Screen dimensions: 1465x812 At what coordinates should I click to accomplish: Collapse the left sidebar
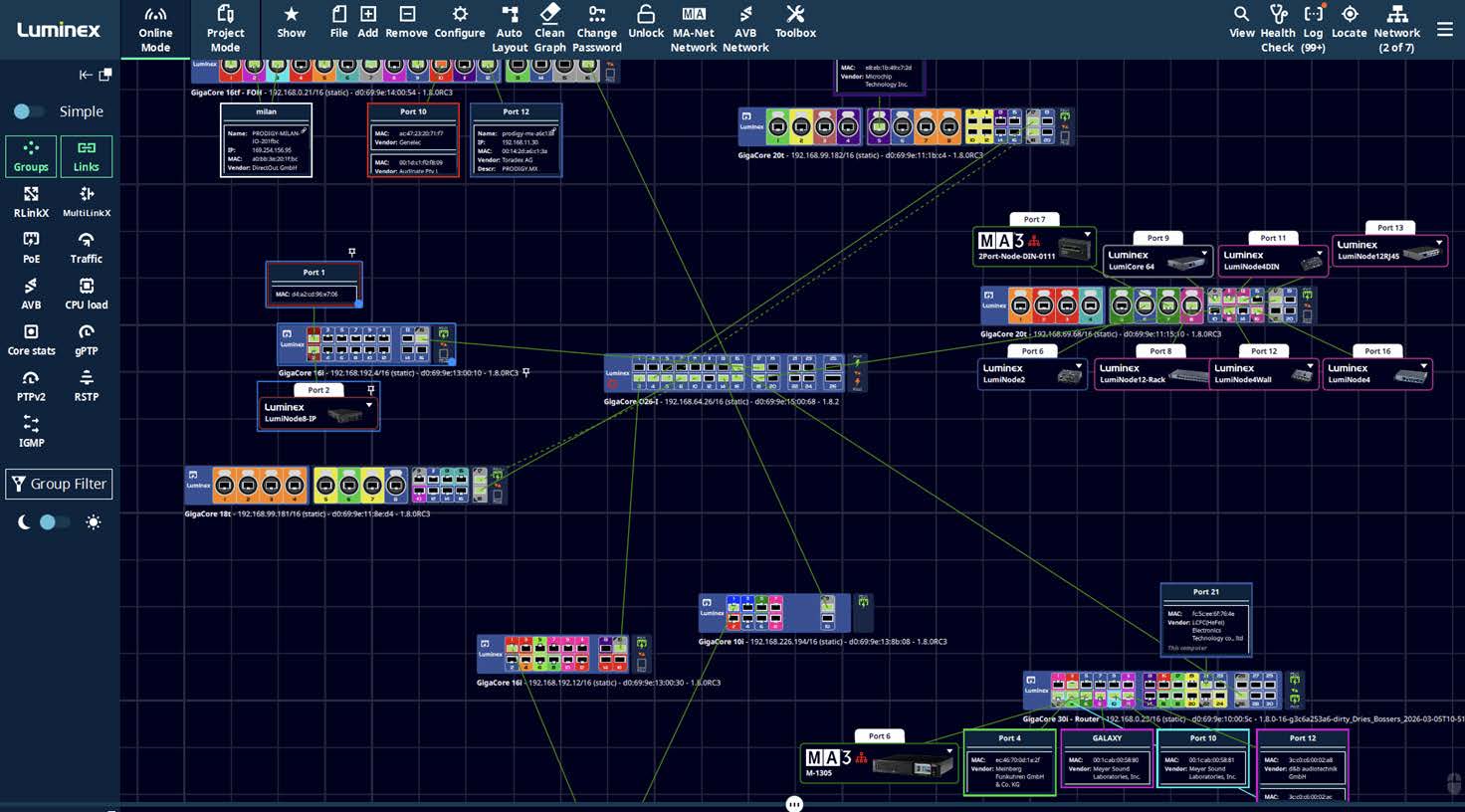coord(86,75)
